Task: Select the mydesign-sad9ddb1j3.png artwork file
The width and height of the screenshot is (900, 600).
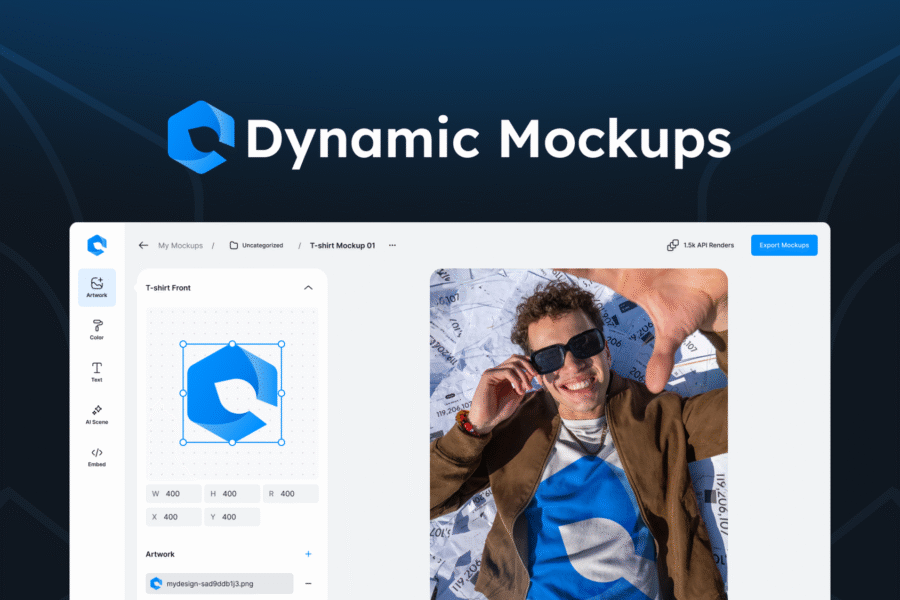Action: [220, 583]
